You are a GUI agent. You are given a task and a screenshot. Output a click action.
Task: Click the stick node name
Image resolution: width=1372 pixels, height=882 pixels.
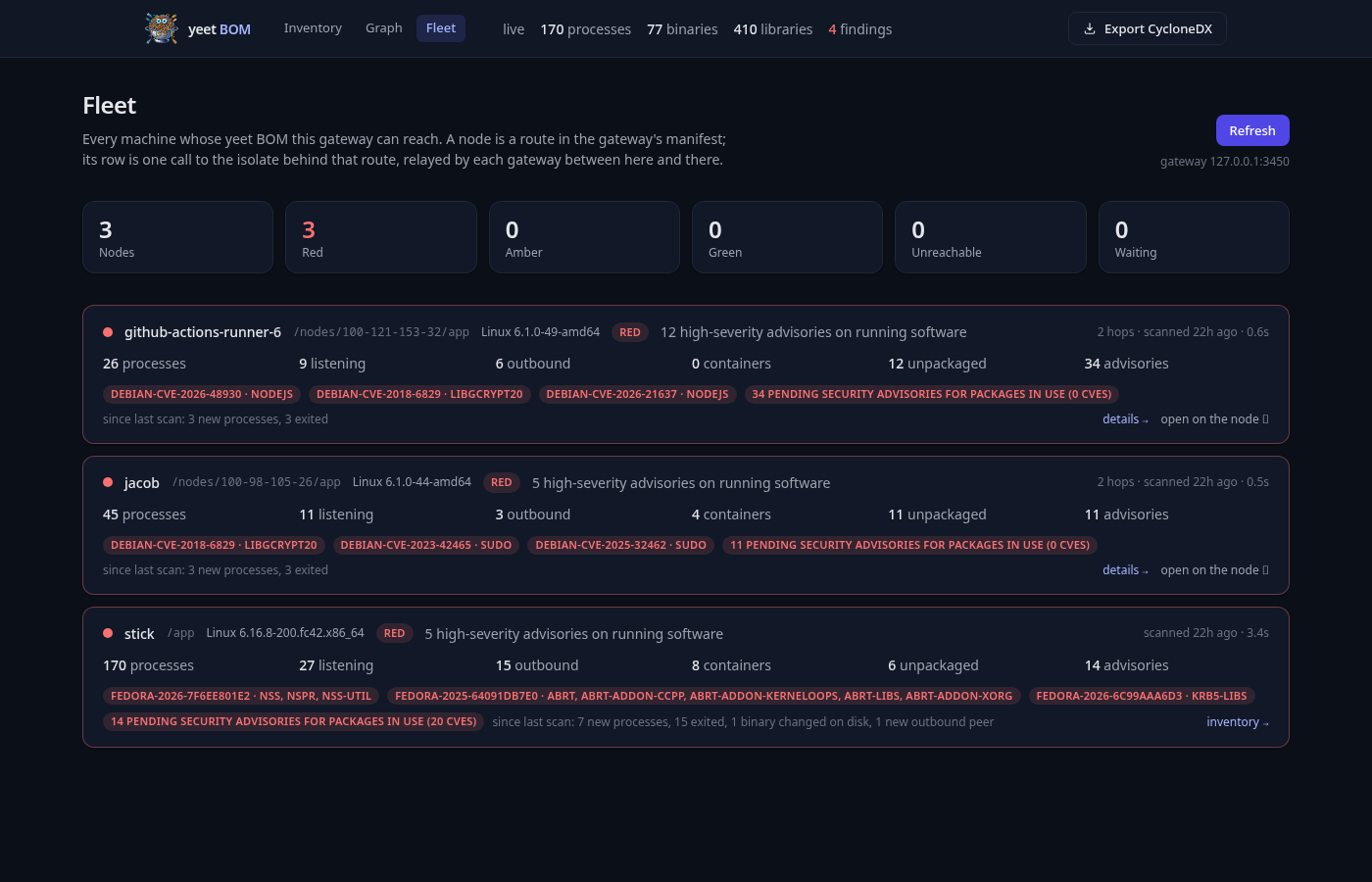139,633
